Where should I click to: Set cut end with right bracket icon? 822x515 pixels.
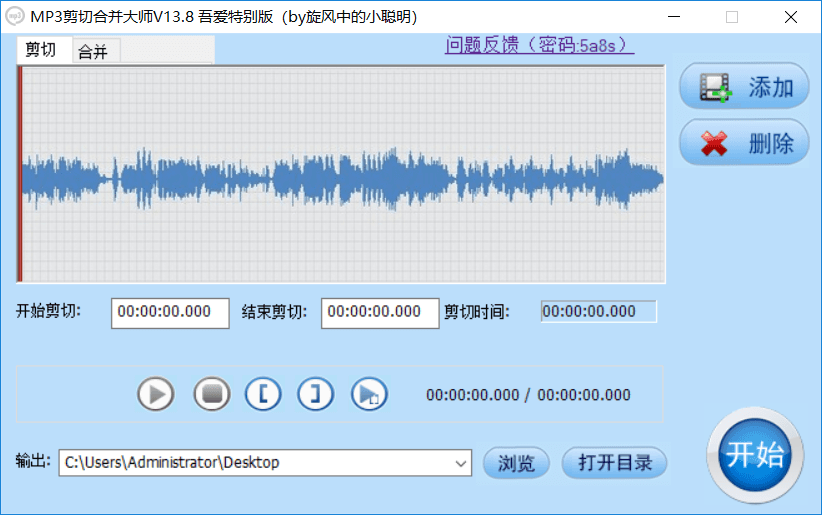click(x=316, y=394)
